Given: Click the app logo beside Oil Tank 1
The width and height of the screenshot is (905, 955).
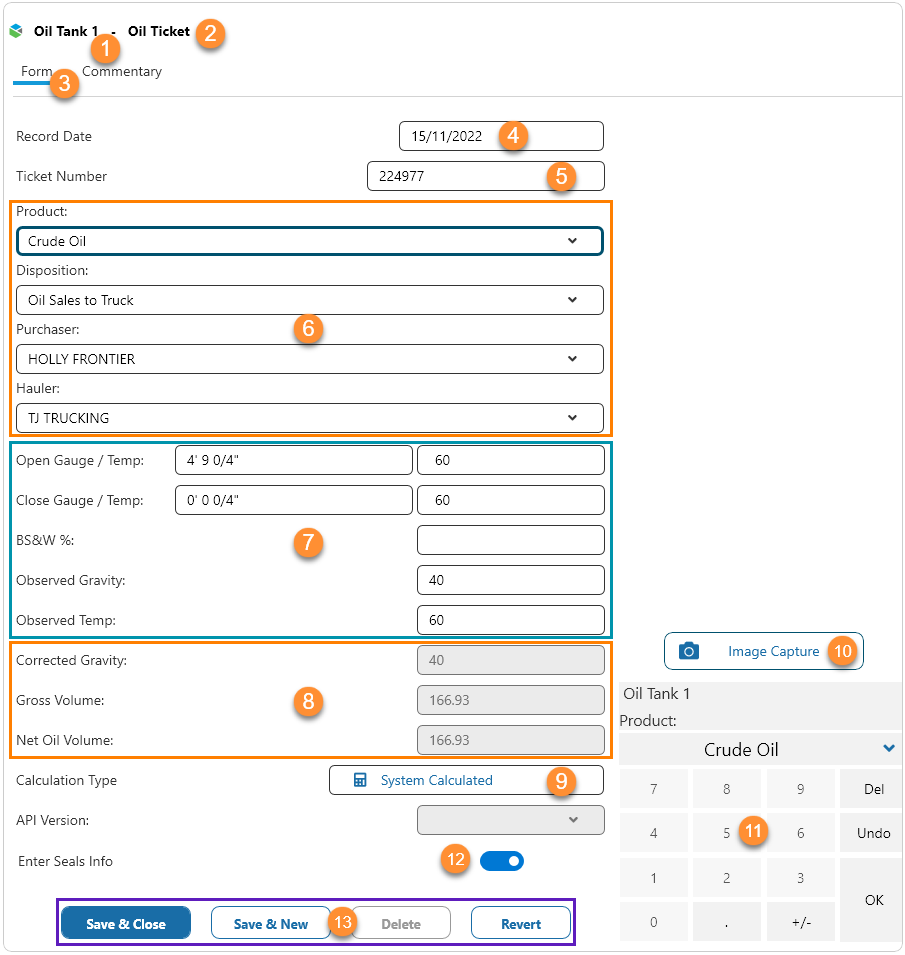Looking at the screenshot, I should point(16,31).
